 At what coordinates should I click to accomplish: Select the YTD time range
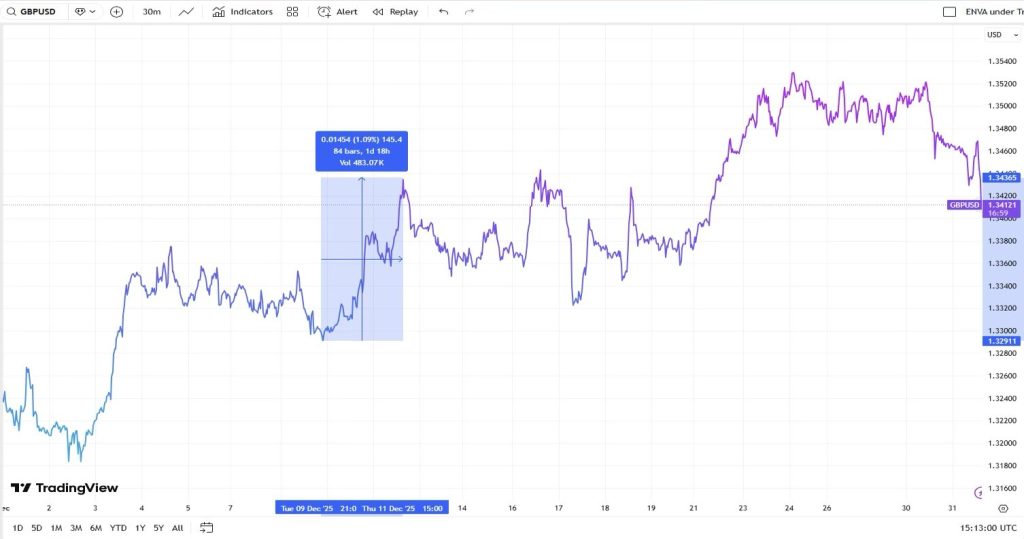[118, 528]
